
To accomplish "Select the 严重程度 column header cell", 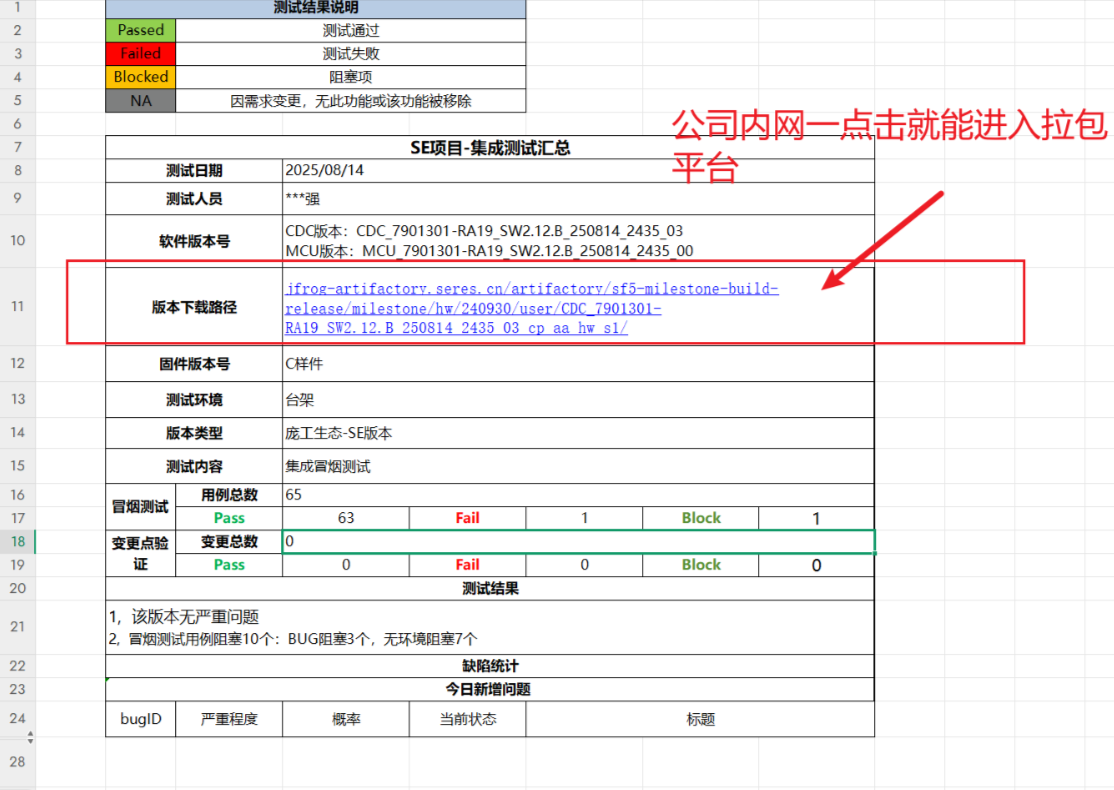I will coord(229,719).
